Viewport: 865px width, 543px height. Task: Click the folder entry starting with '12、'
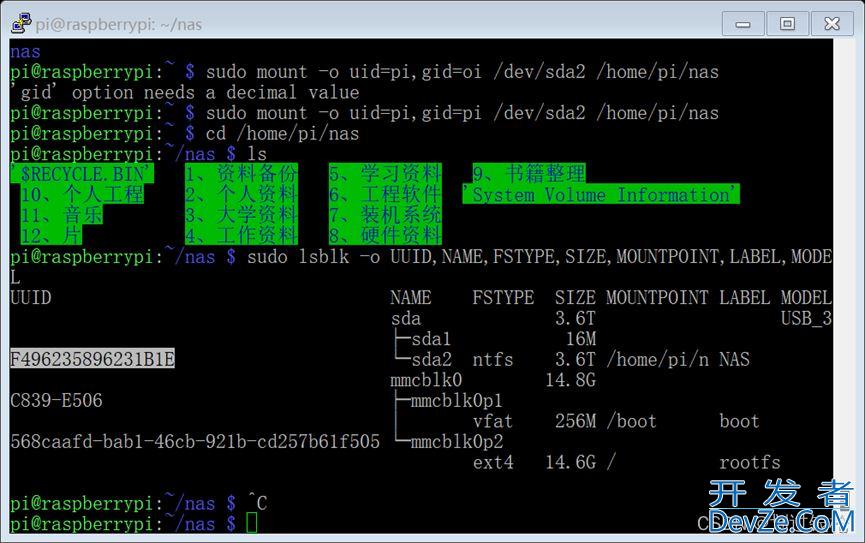click(x=51, y=235)
